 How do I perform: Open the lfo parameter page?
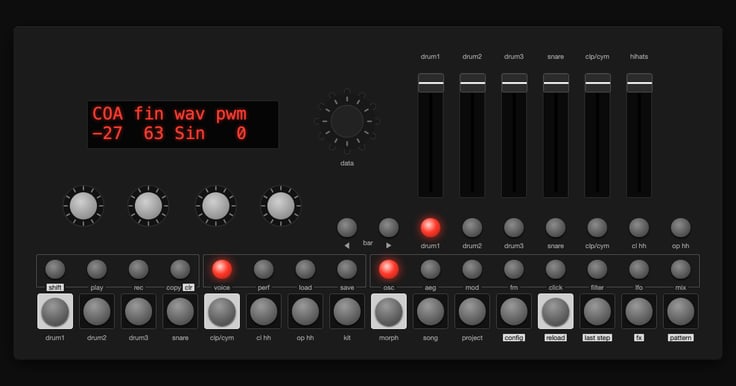[639, 270]
